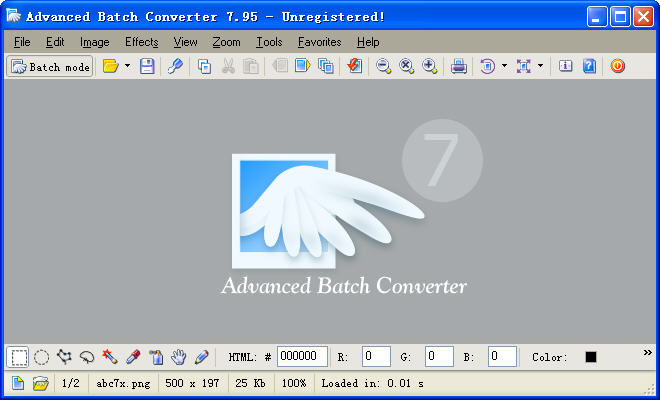This screenshot has height=400, width=660.
Task: Expand the open-folder dropdown arrow
Action: tap(127, 66)
